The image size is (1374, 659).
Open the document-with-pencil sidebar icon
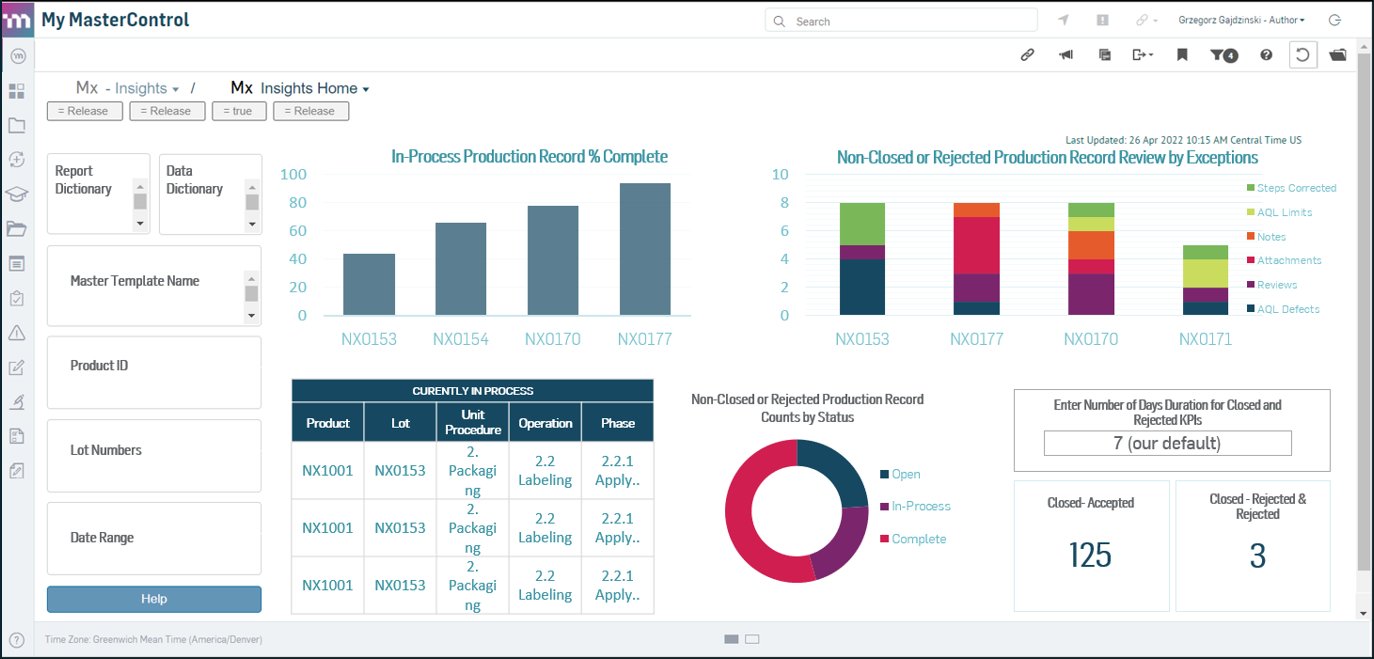17,471
